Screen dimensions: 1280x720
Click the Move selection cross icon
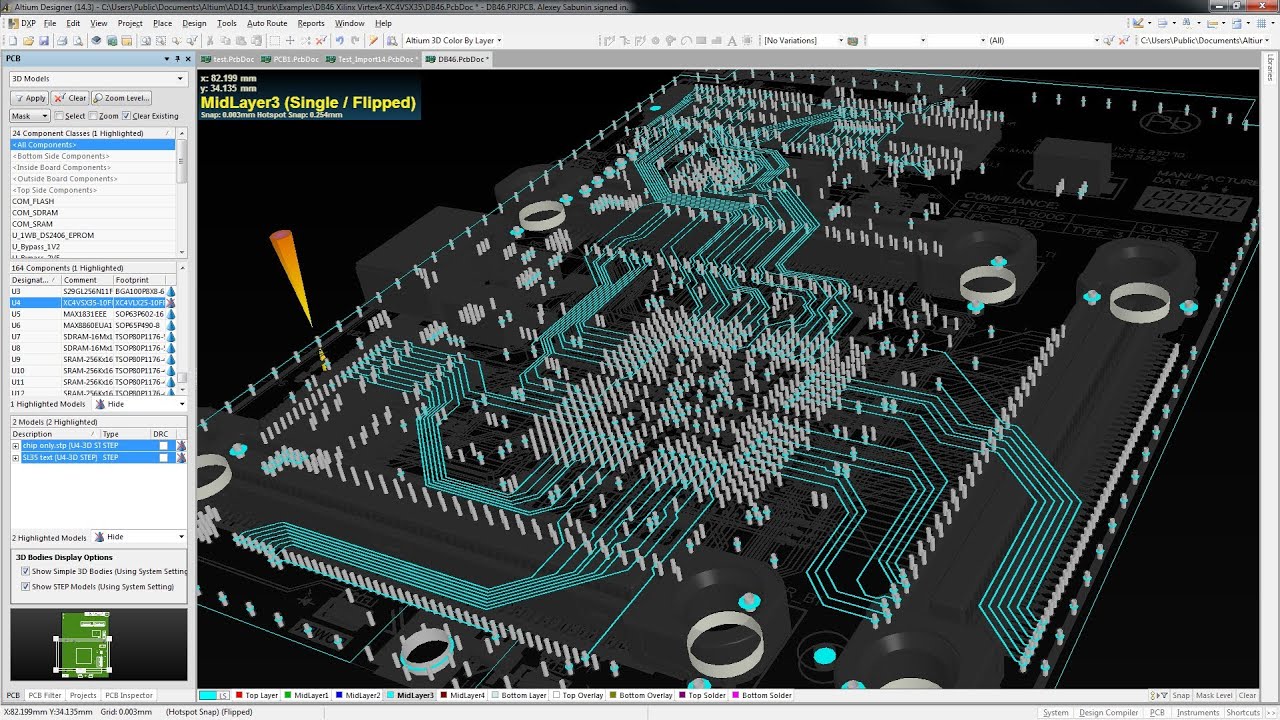click(290, 40)
